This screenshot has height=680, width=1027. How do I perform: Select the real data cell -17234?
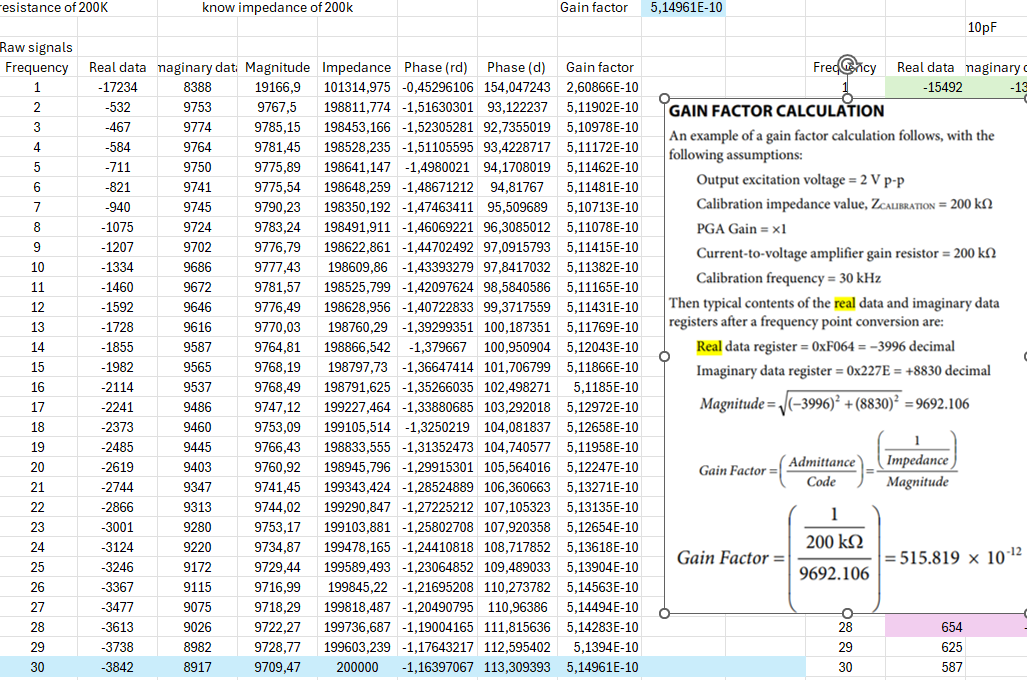(x=118, y=87)
